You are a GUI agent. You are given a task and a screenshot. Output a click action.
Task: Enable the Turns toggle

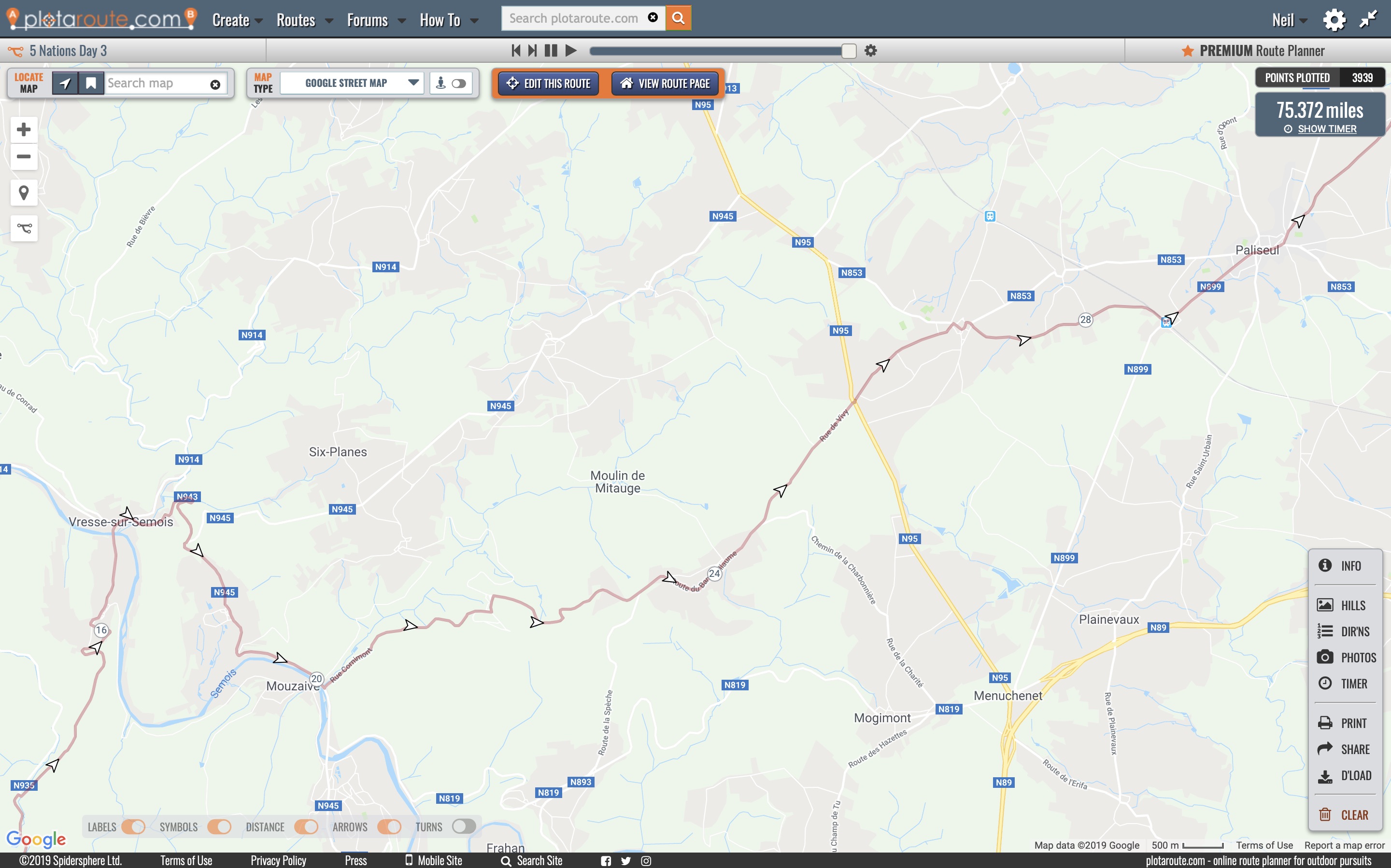pyautogui.click(x=464, y=826)
